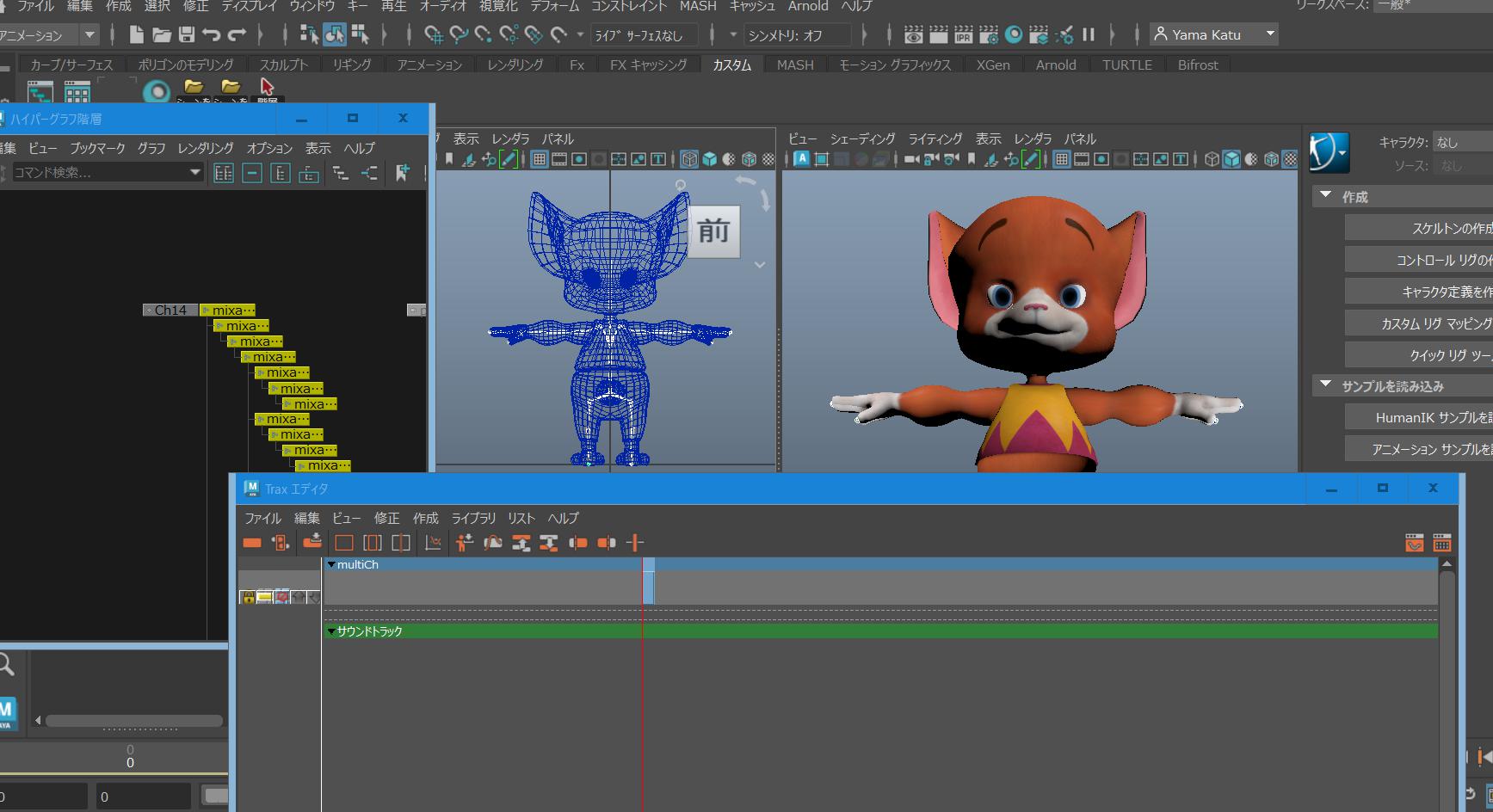Click the HumanIK character icon button
This screenshot has width=1493, height=812.
(1330, 153)
